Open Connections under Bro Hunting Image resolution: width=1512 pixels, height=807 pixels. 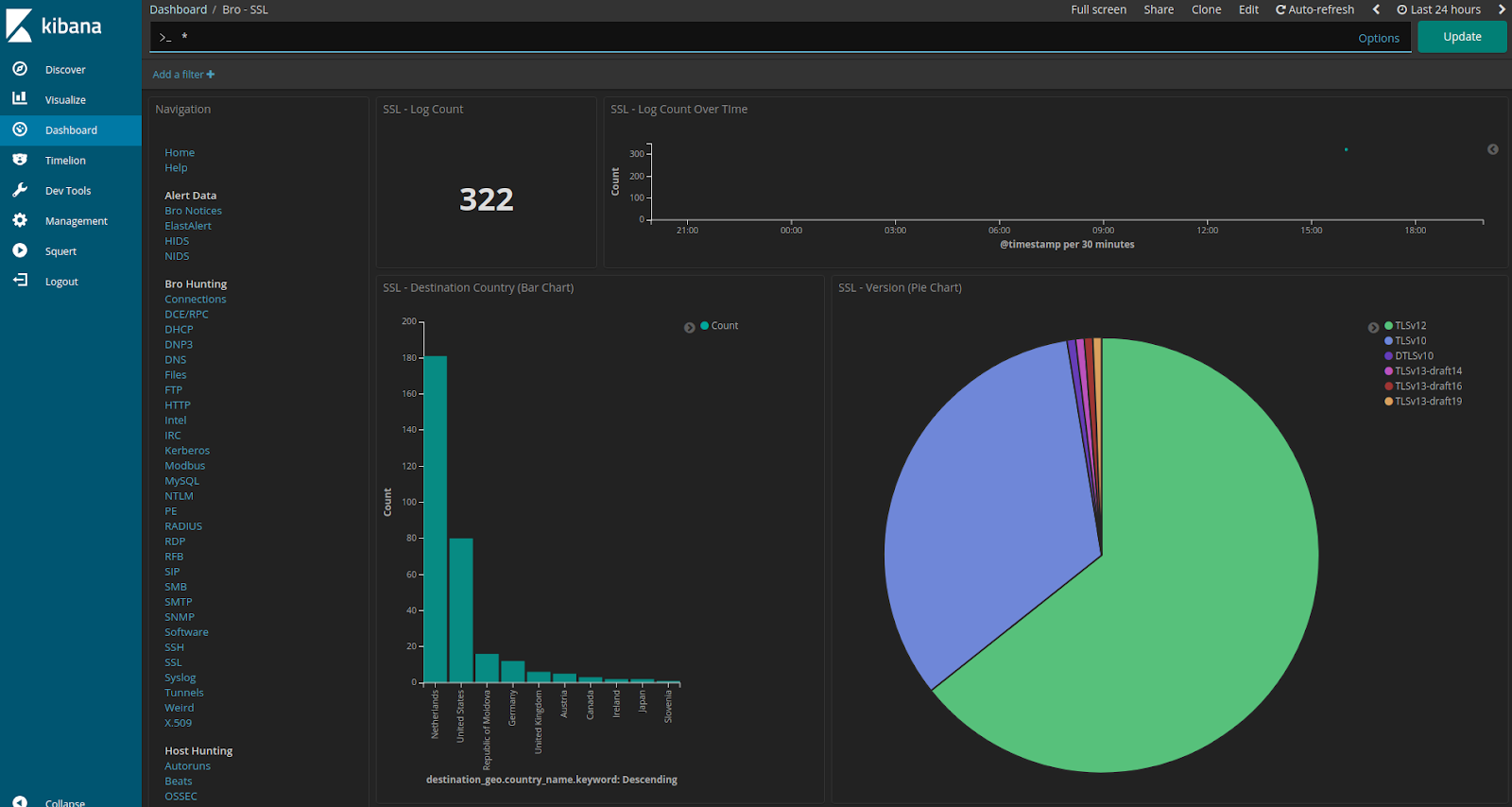196,300
